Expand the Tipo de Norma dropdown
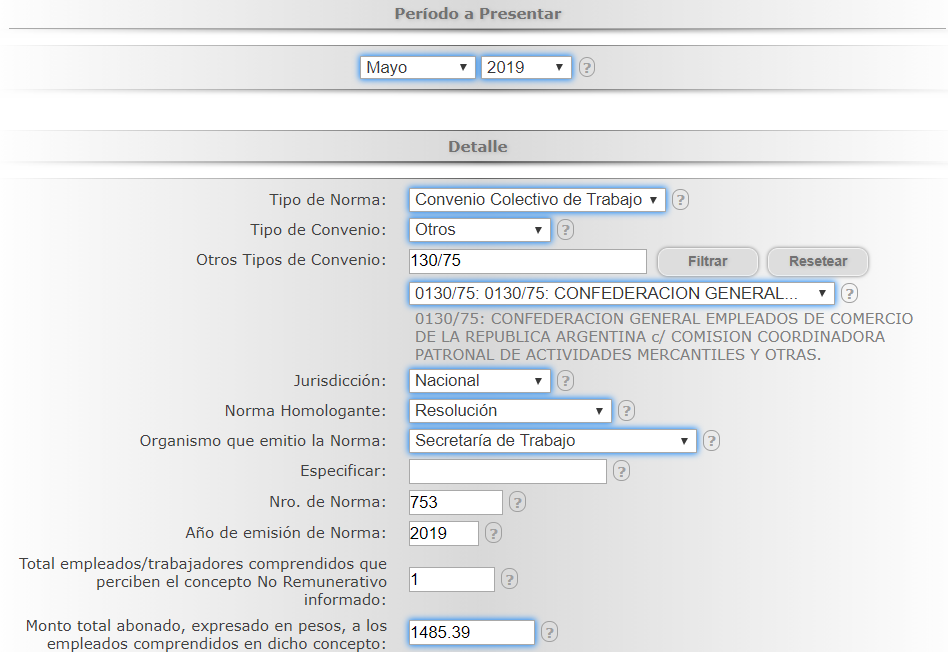The width and height of the screenshot is (948, 652). 537,200
